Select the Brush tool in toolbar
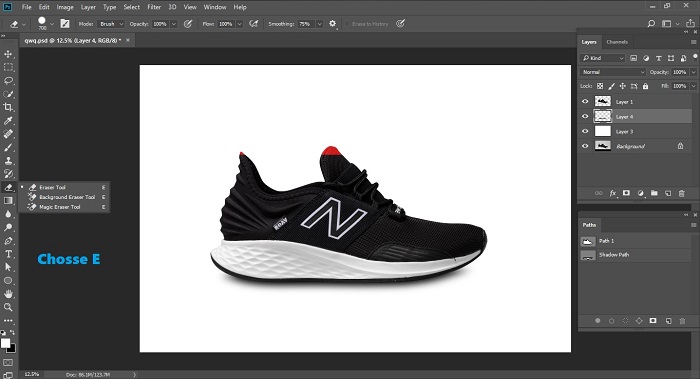 (8, 147)
